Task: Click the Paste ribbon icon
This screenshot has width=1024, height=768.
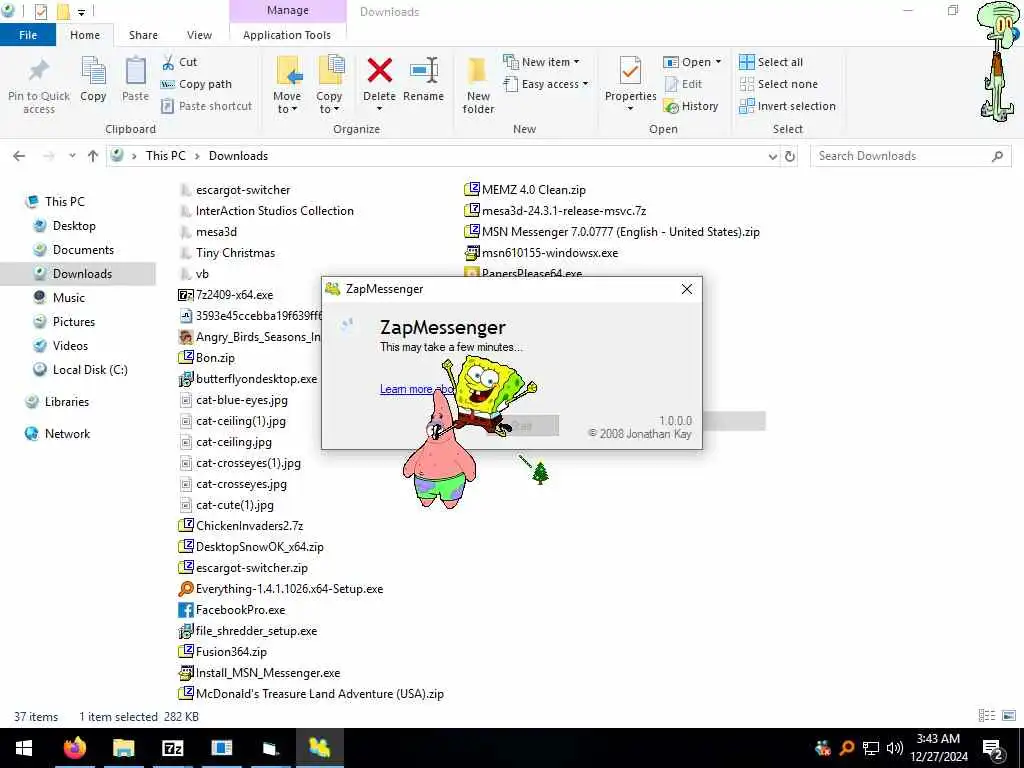Action: point(136,71)
